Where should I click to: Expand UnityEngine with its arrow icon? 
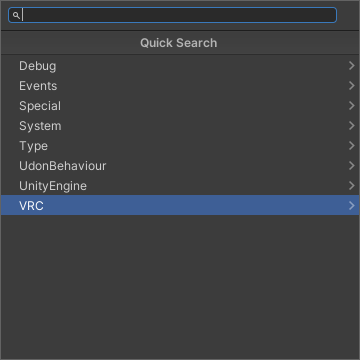point(352,186)
